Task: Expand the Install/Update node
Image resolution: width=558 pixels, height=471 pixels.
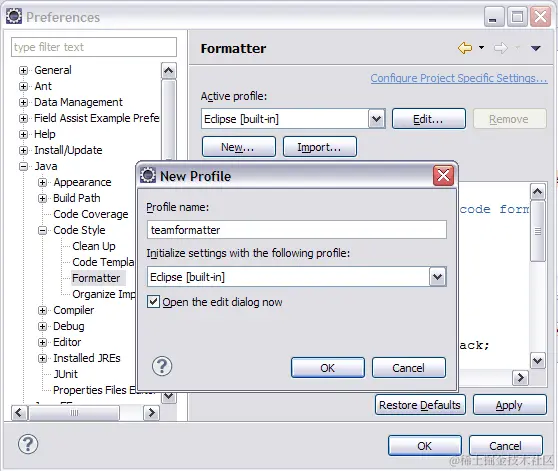Action: [x=23, y=150]
